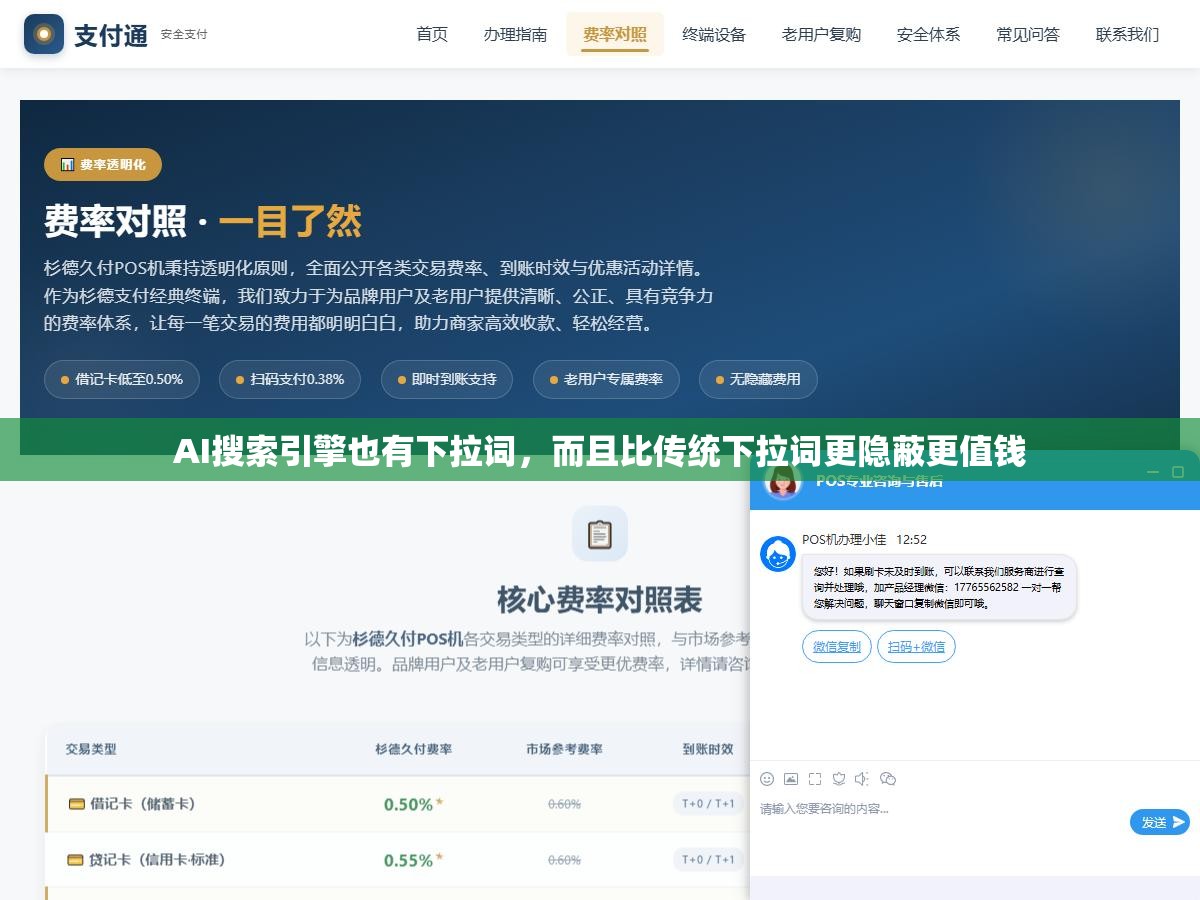Select the 费率对照 navigation tab

pyautogui.click(x=615, y=34)
